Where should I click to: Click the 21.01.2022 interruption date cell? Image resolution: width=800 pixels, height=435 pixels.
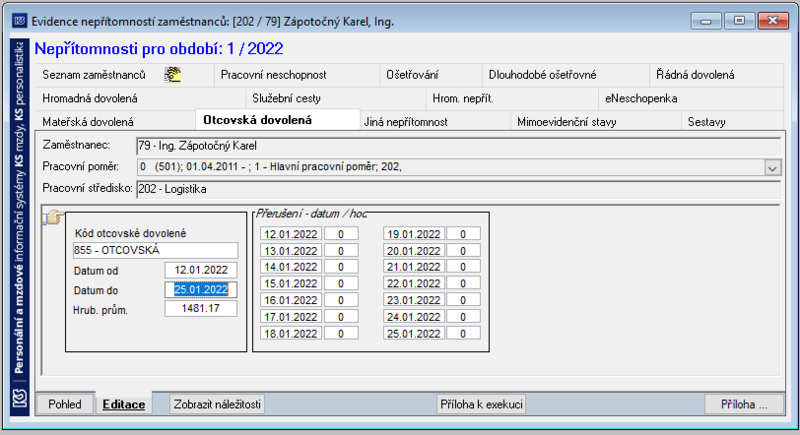[414, 267]
